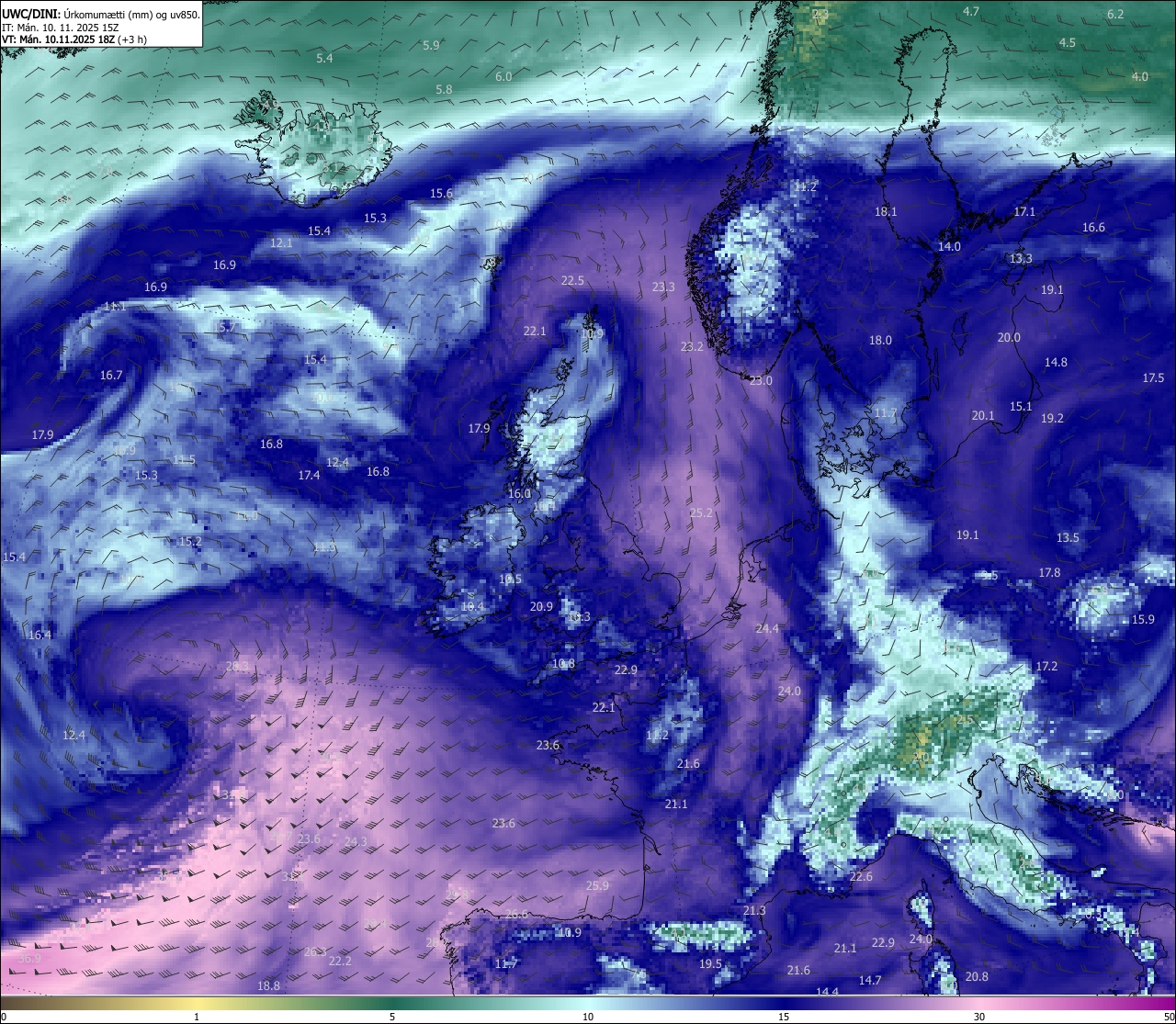Click the 17.5 value label
The height and width of the screenshot is (1024, 1176).
tap(1153, 377)
